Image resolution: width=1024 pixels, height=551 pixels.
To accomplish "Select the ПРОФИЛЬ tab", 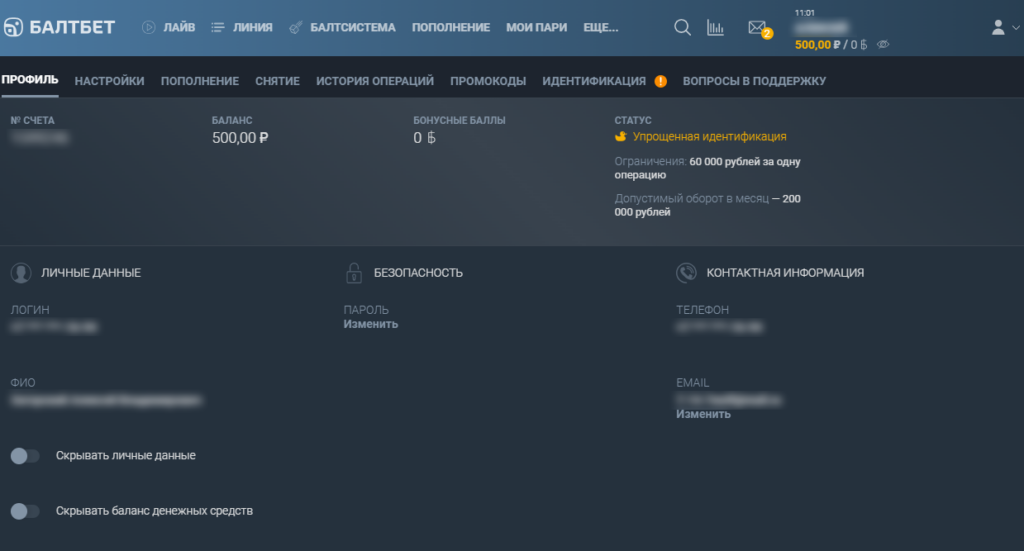I will 29,80.
